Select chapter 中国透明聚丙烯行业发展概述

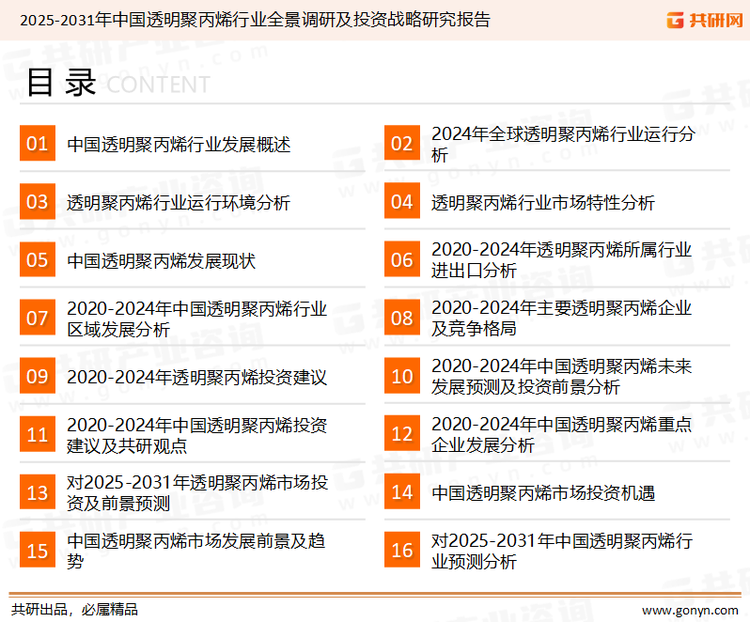pos(178,144)
